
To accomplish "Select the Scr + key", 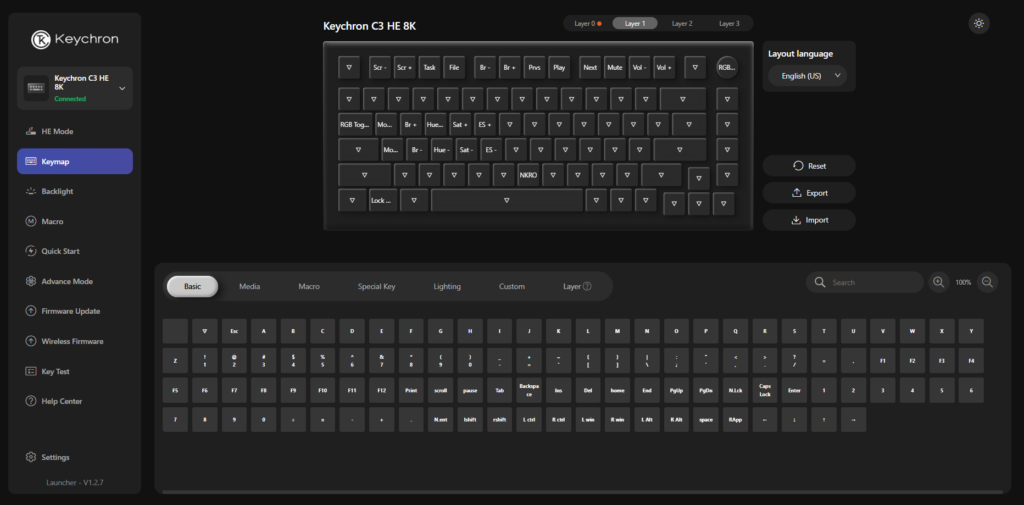I will (404, 67).
